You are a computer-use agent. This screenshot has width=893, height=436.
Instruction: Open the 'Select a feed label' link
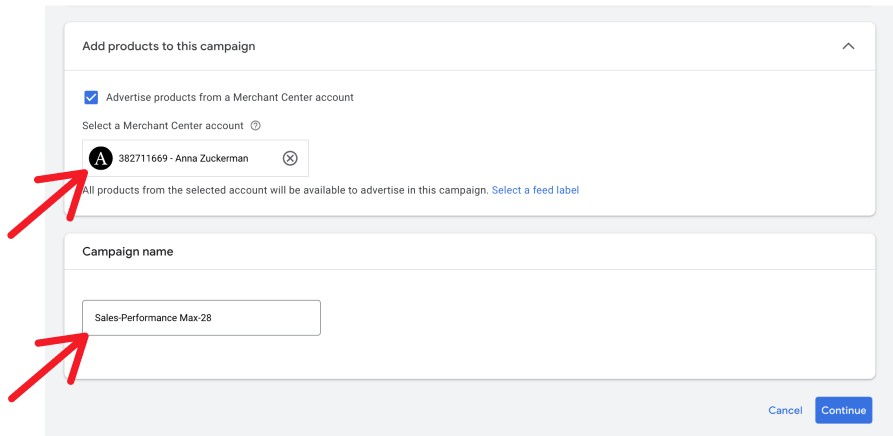[x=535, y=190]
